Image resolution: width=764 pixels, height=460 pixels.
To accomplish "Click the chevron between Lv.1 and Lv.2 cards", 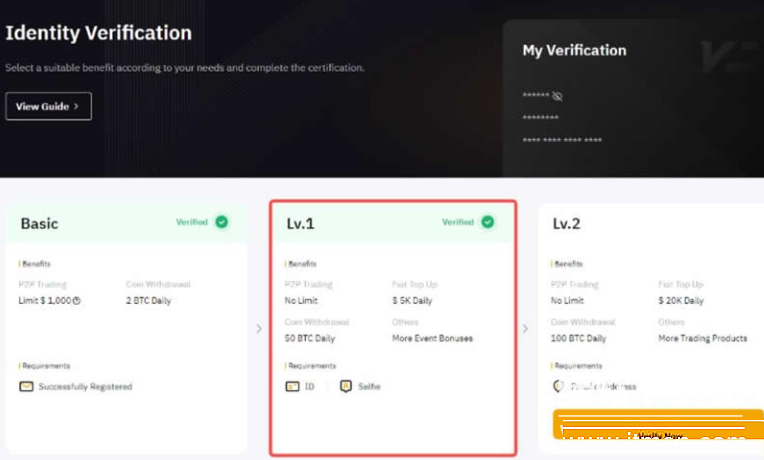I will point(527,328).
